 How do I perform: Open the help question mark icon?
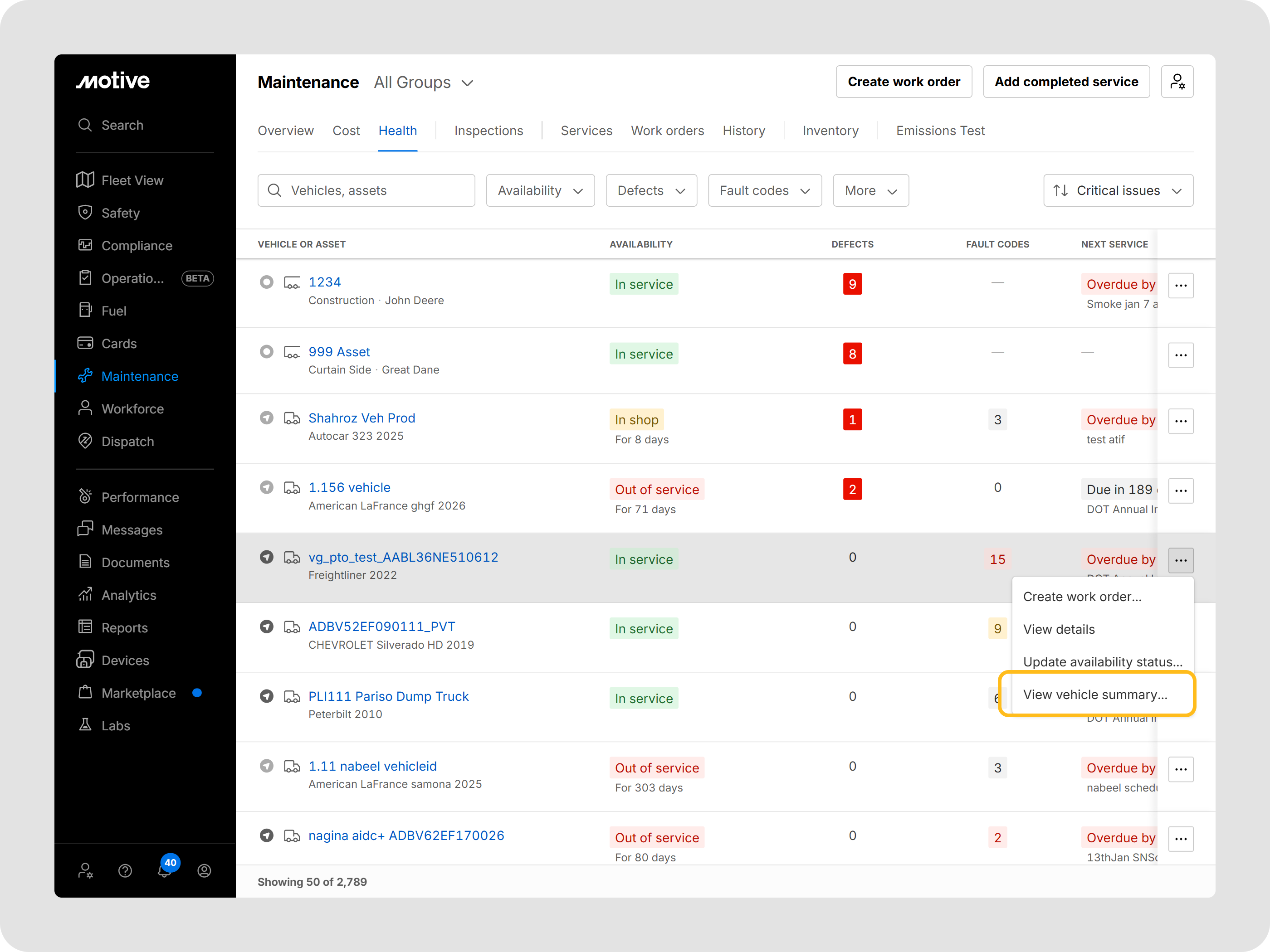click(x=125, y=871)
